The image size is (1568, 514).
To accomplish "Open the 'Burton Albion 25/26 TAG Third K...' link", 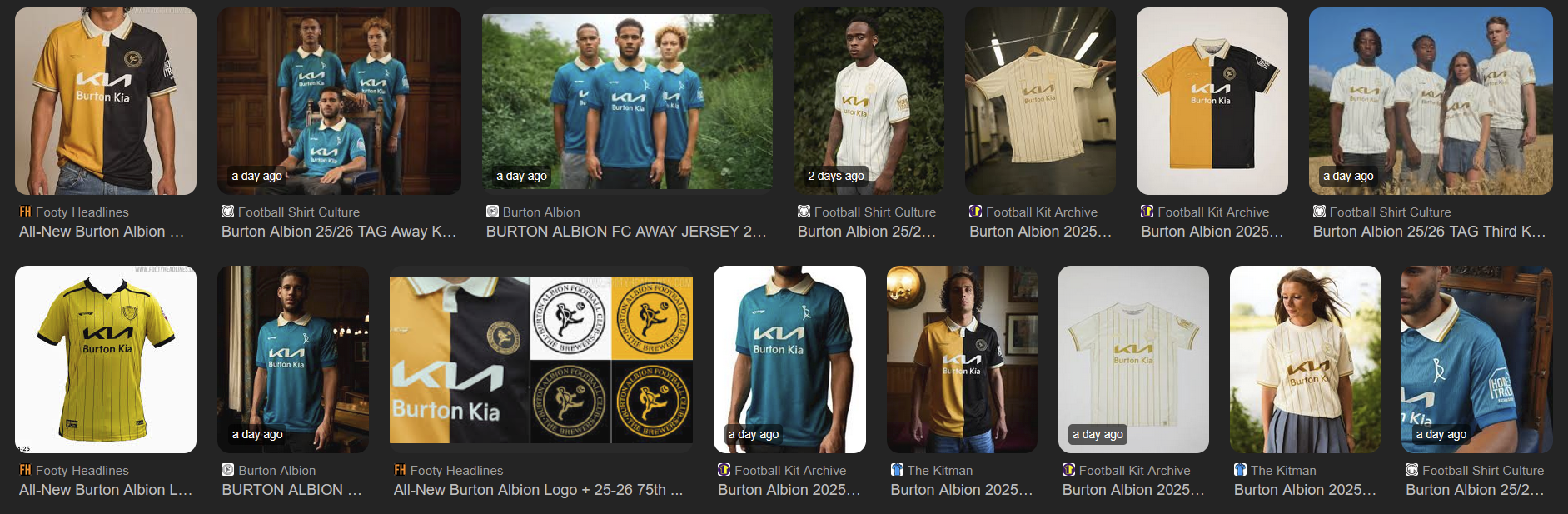I will [x=1429, y=232].
